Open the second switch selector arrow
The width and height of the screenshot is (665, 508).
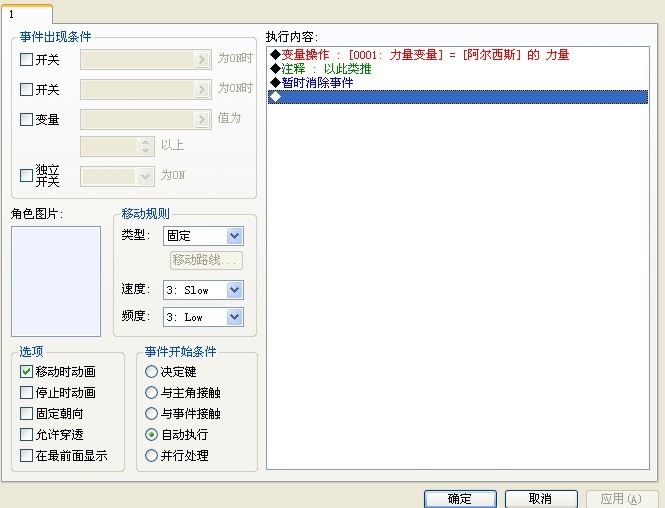(x=202, y=89)
